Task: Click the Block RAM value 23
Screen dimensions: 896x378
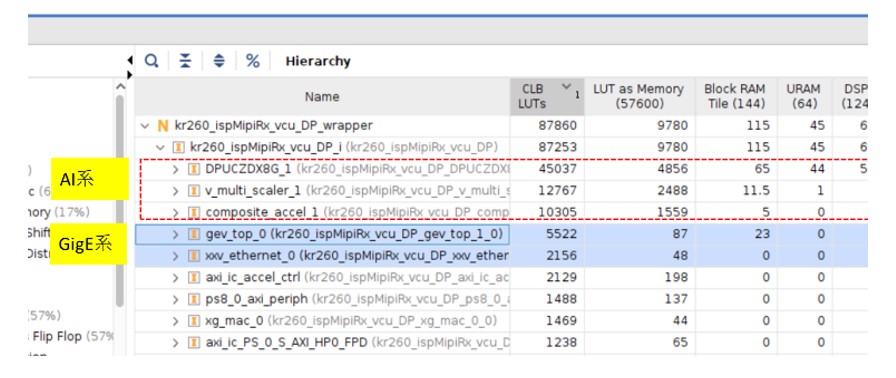Action: click(761, 234)
